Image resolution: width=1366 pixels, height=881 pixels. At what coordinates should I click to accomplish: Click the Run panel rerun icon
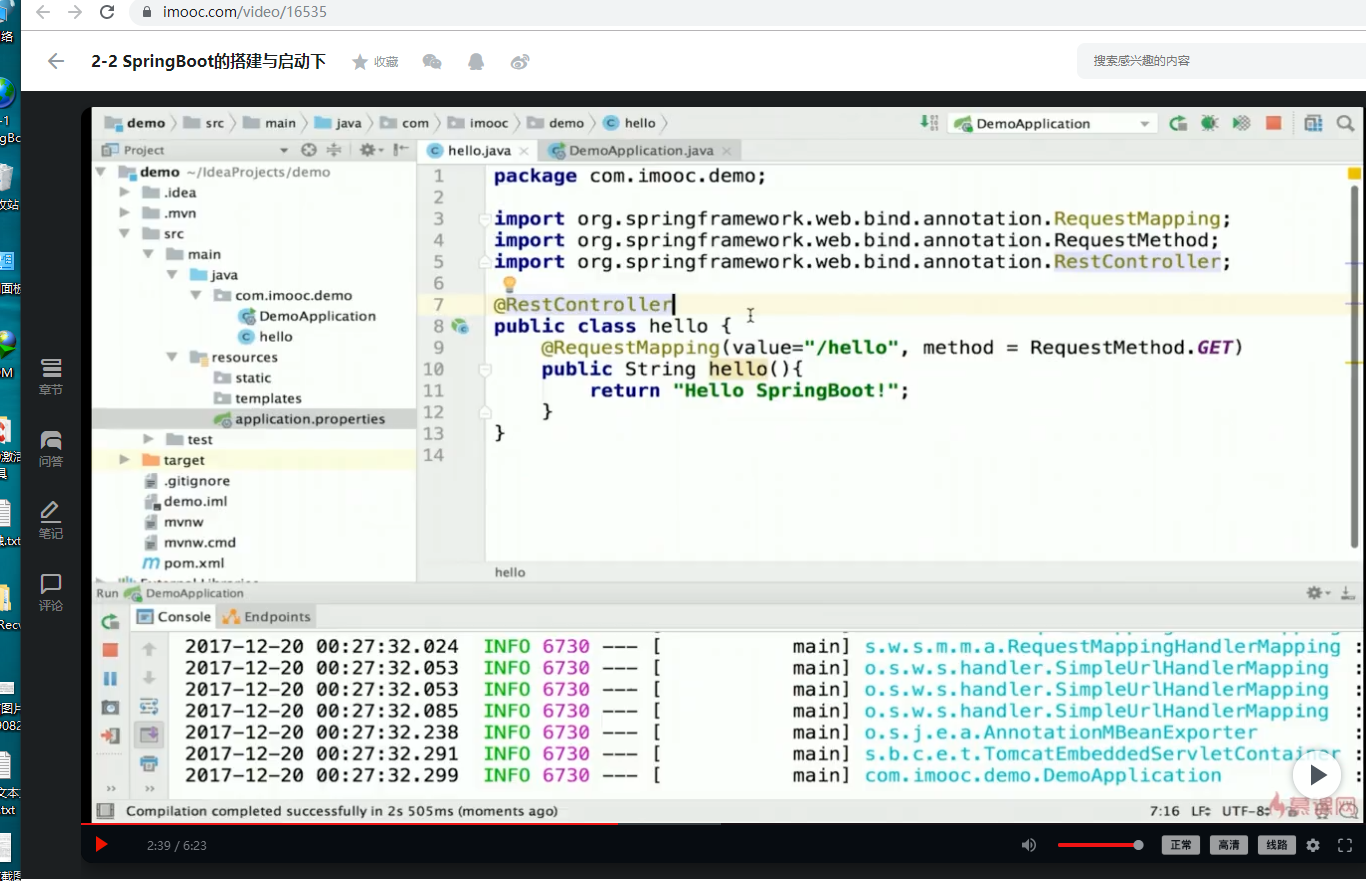coord(110,621)
